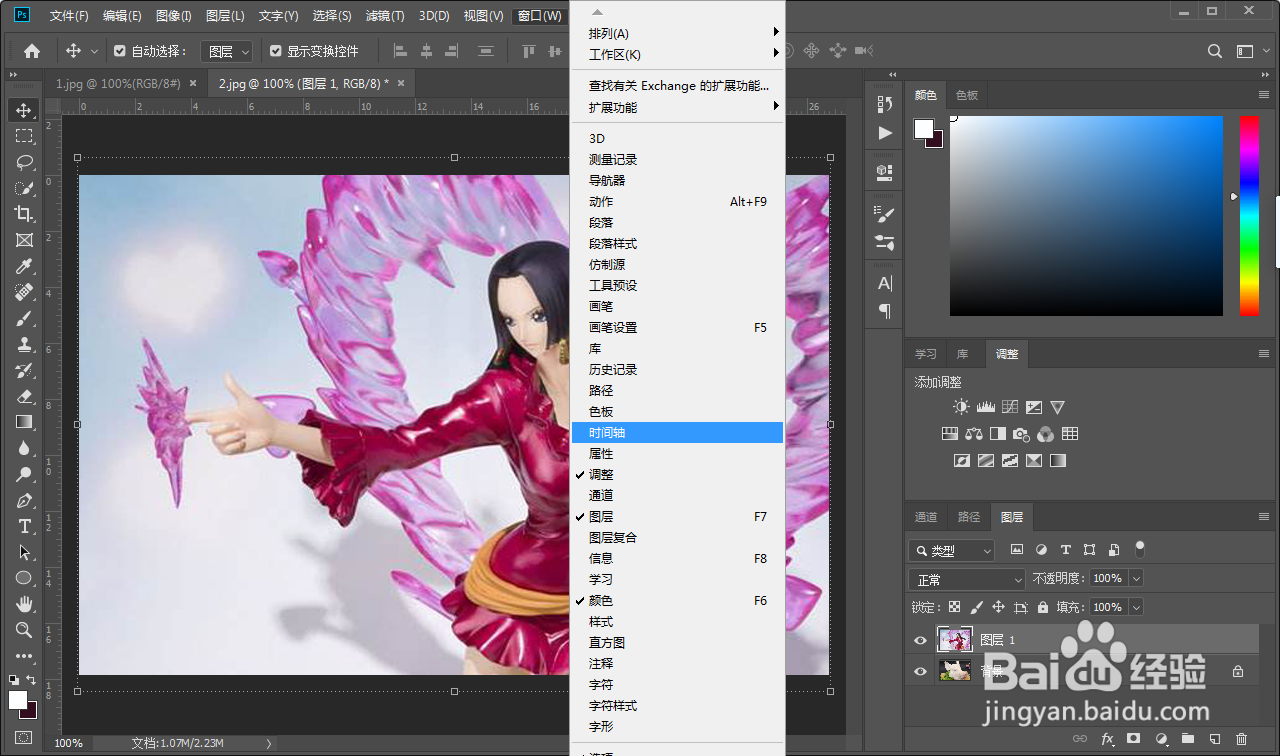Add a Color Balance adjustment

(x=974, y=434)
